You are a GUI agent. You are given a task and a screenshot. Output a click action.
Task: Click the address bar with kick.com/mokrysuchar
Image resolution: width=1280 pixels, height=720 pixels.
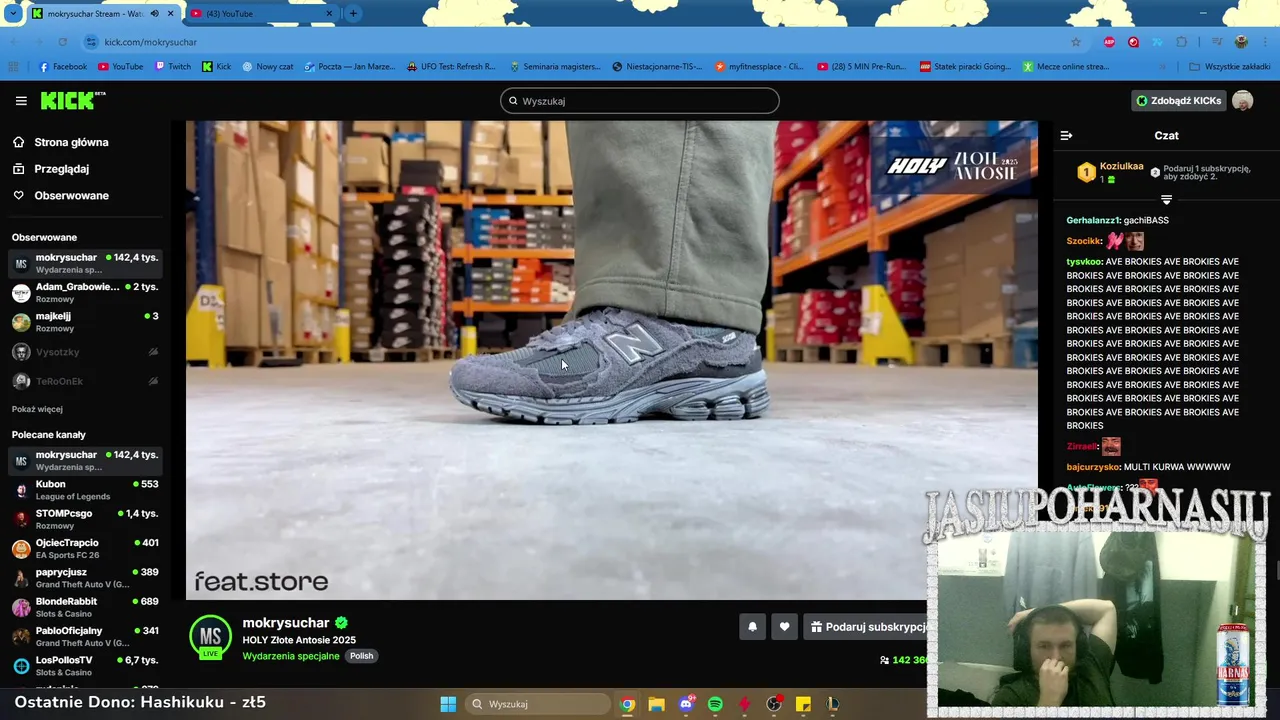click(580, 42)
